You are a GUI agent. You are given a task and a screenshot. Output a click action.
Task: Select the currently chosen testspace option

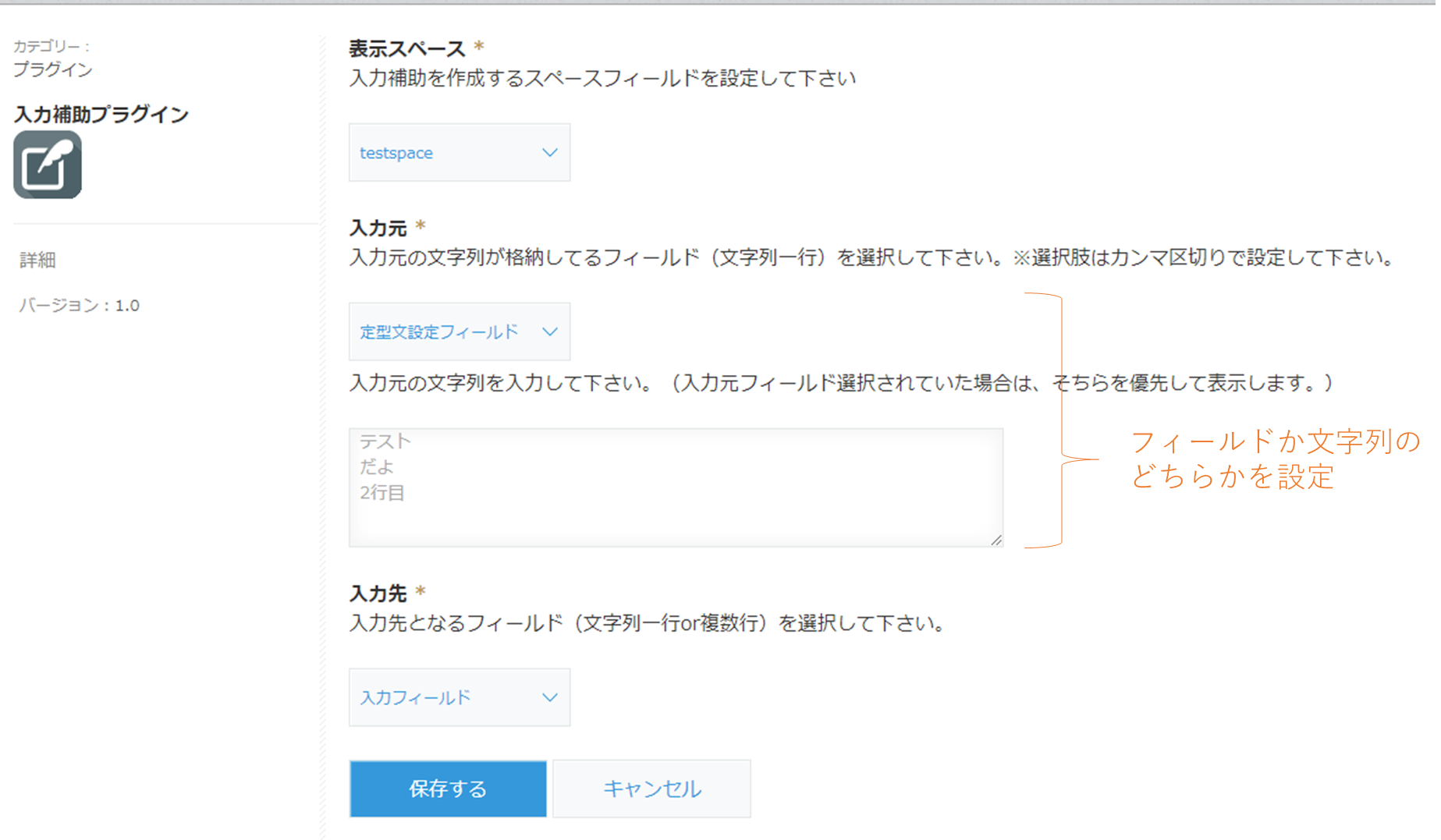pos(395,152)
